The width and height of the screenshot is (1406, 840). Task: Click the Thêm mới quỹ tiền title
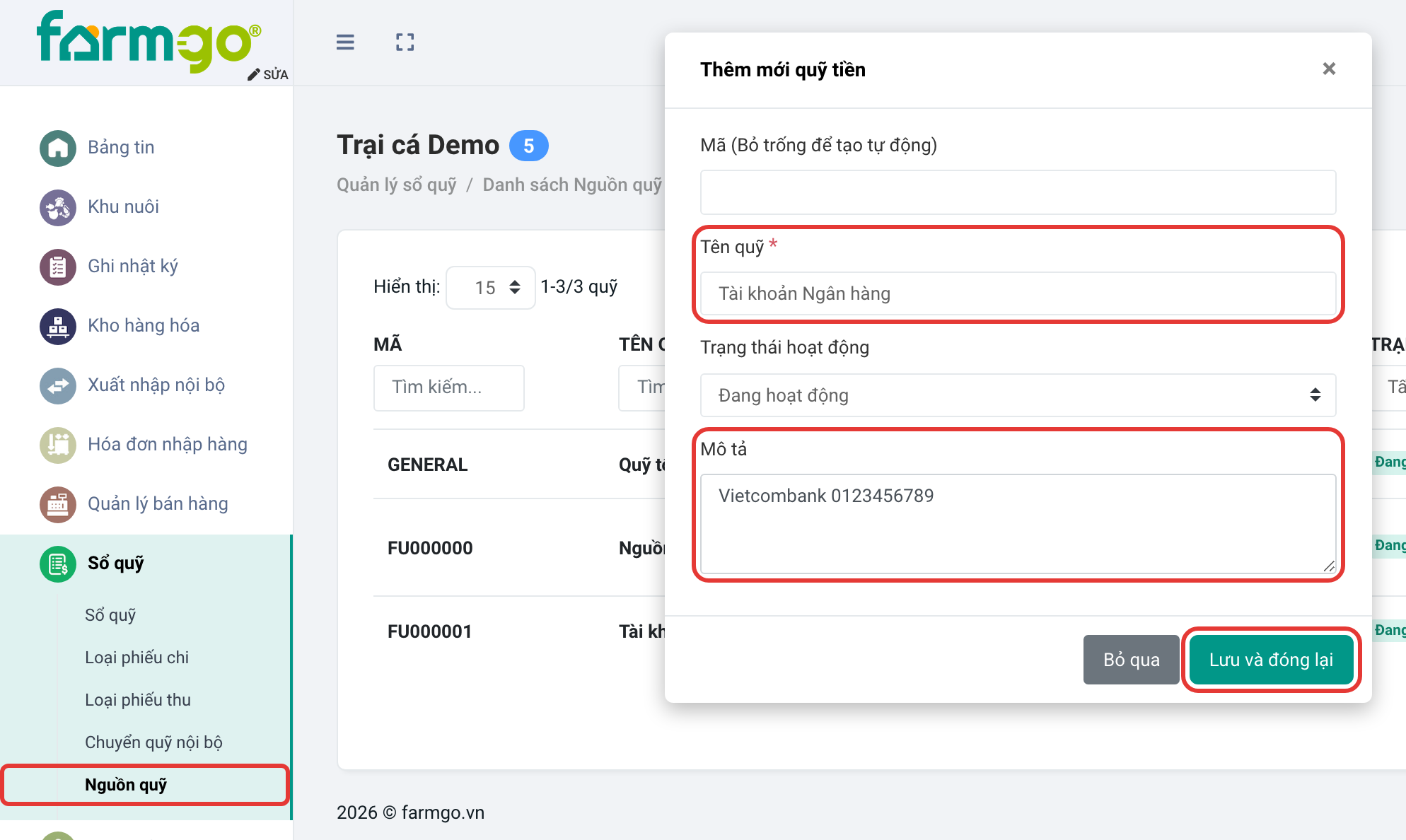pyautogui.click(x=783, y=69)
